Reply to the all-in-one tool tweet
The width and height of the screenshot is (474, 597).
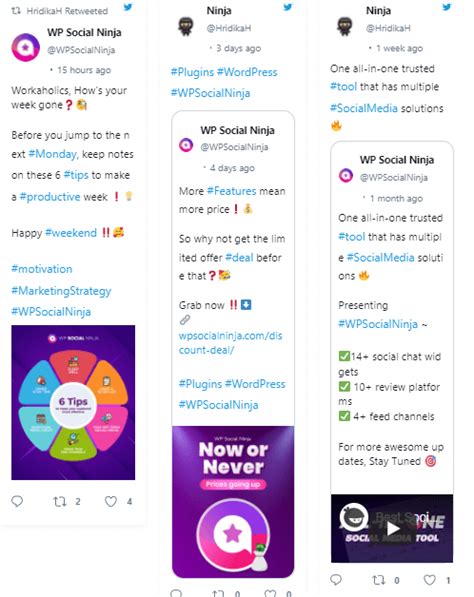tap(336, 579)
